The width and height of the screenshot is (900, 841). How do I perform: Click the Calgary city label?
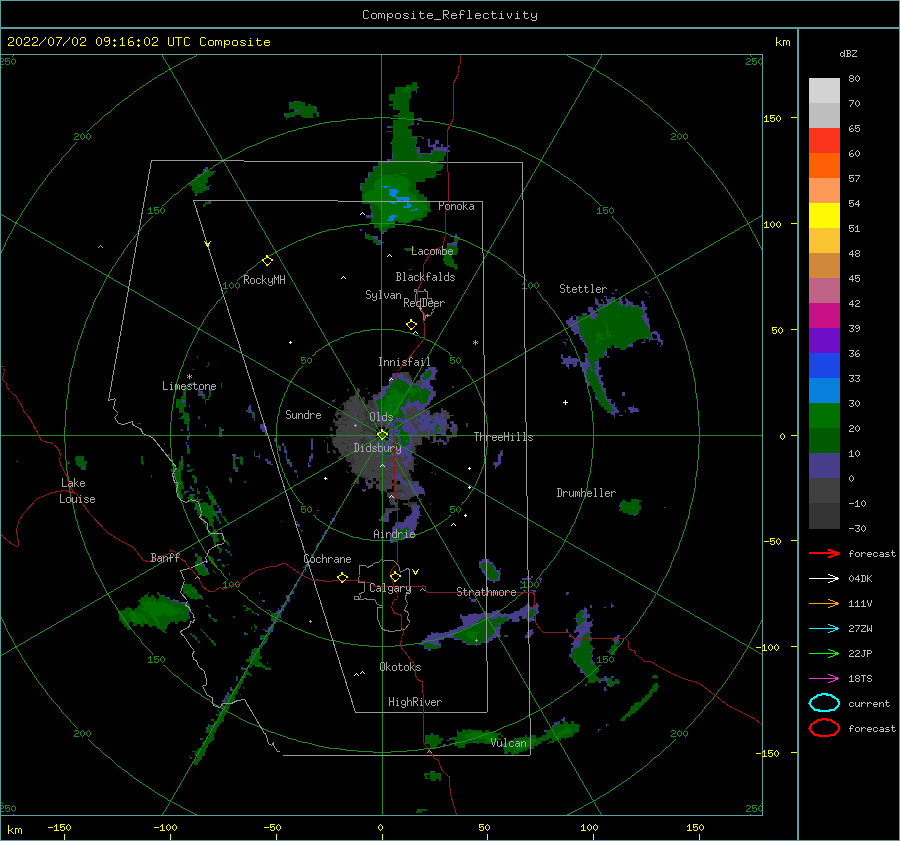tap(390, 588)
